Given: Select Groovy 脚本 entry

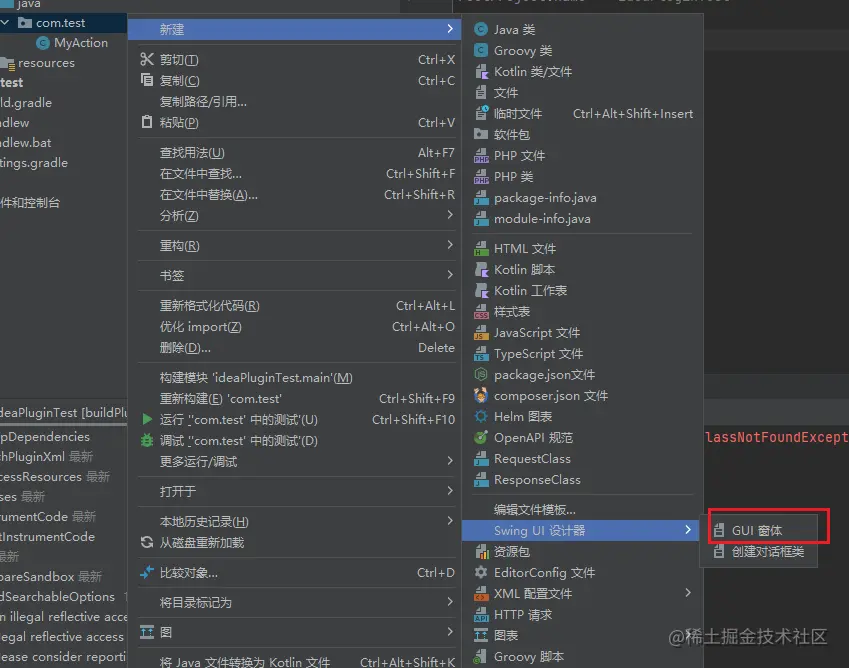Looking at the screenshot, I should [x=582, y=657].
